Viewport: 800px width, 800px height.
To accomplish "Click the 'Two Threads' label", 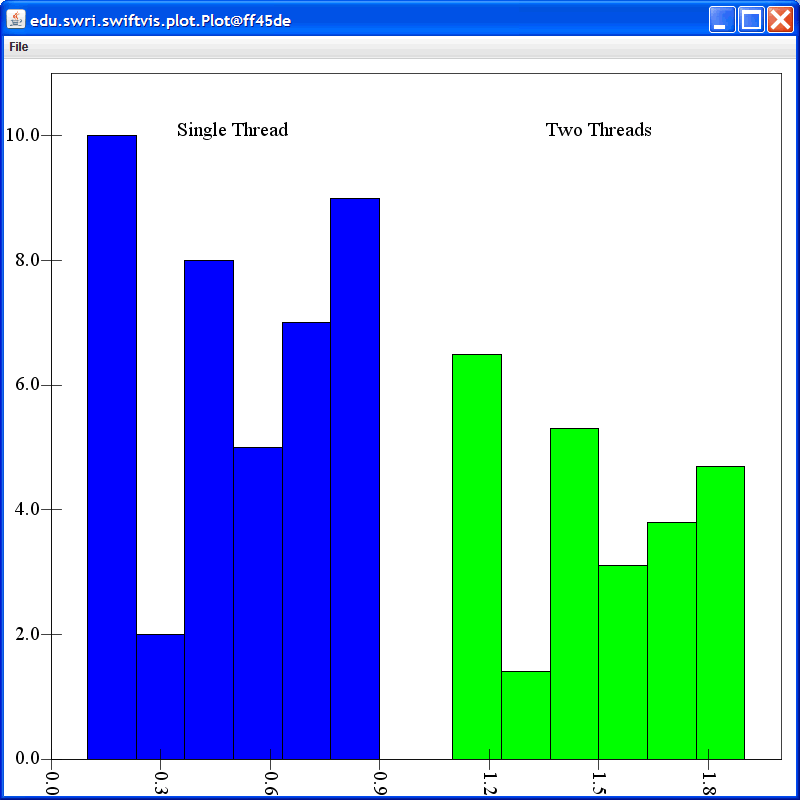I will tap(598, 130).
